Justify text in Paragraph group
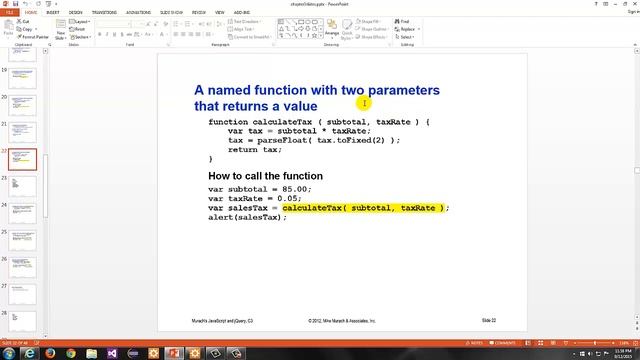This screenshot has height=360, width=640. point(198,35)
